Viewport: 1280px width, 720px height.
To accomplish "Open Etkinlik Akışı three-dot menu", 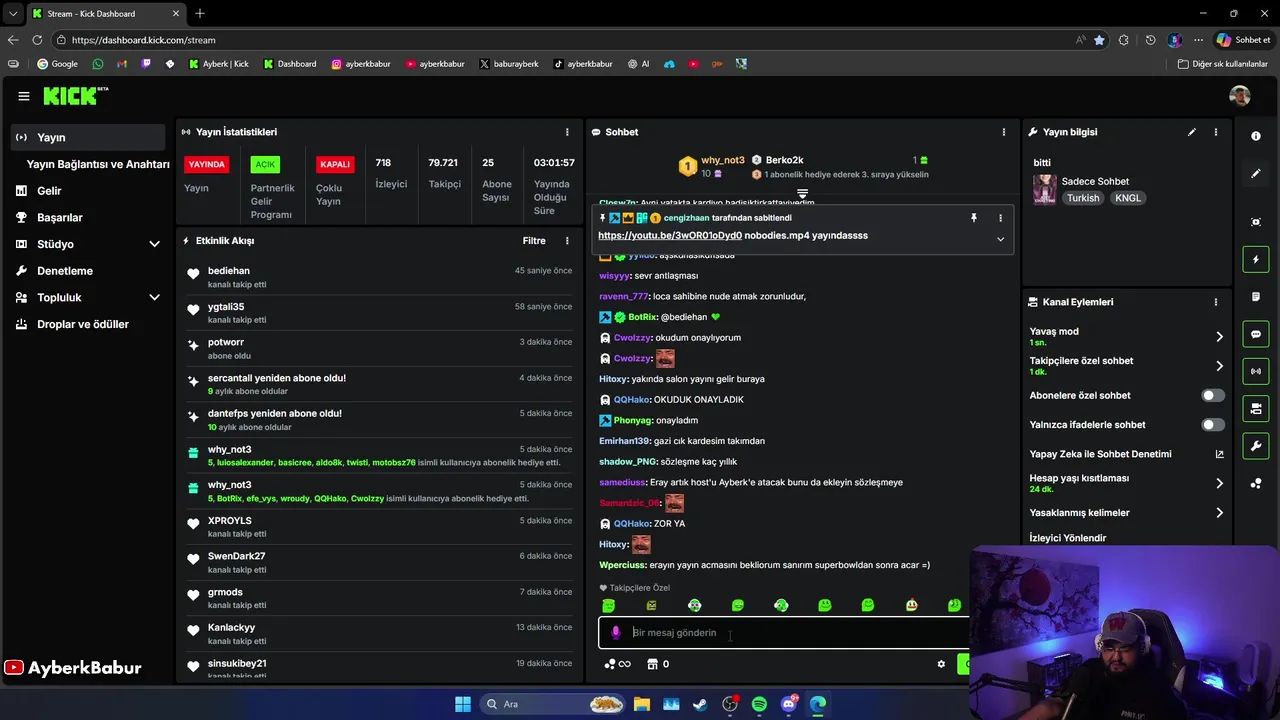I will click(567, 241).
